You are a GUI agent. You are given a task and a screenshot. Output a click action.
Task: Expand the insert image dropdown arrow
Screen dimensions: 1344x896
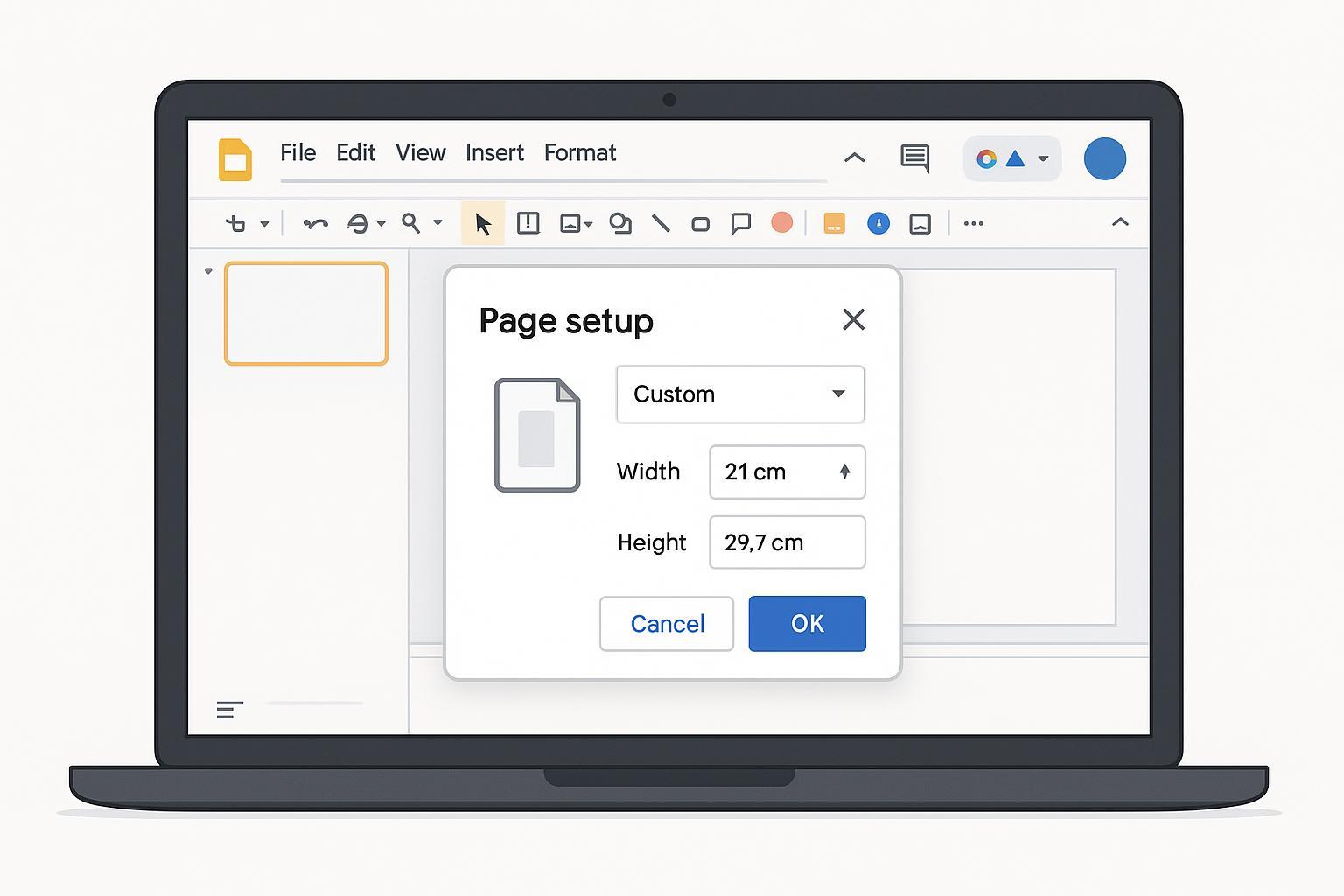coord(589,225)
